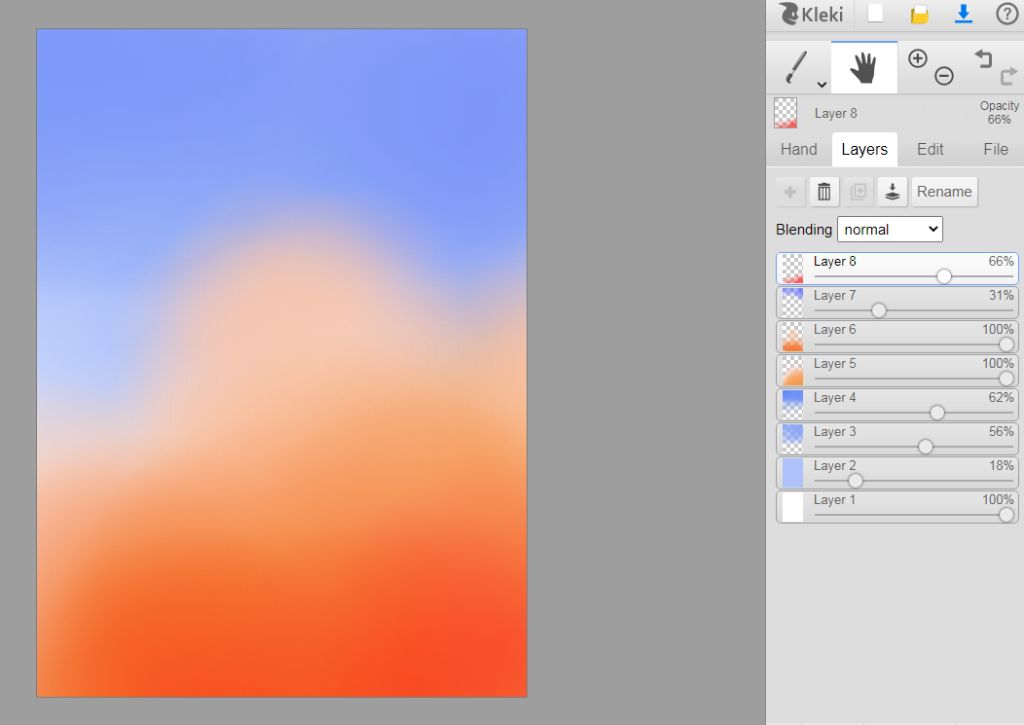Zoom in with the plus magnifier icon
Screen dimensions: 1024x725
[918, 59]
